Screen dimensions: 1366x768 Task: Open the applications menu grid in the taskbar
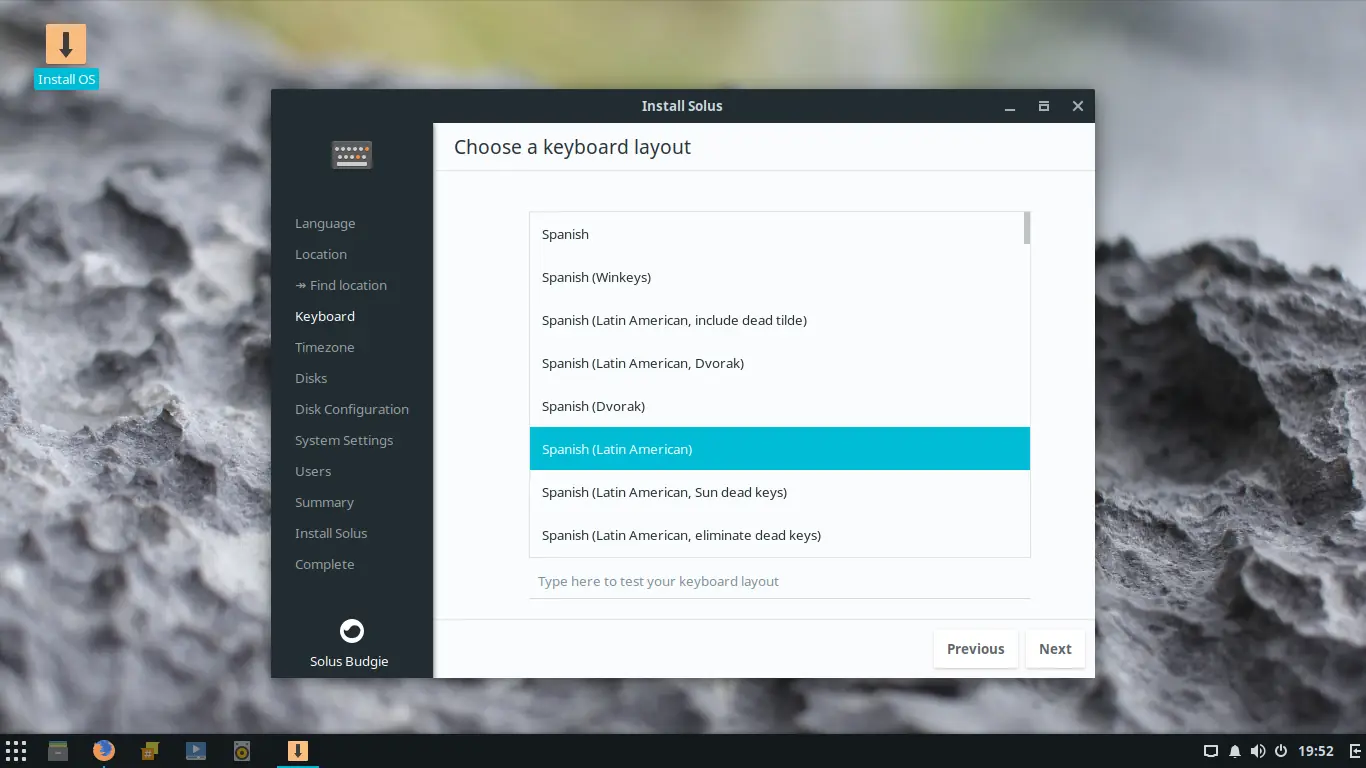point(16,751)
